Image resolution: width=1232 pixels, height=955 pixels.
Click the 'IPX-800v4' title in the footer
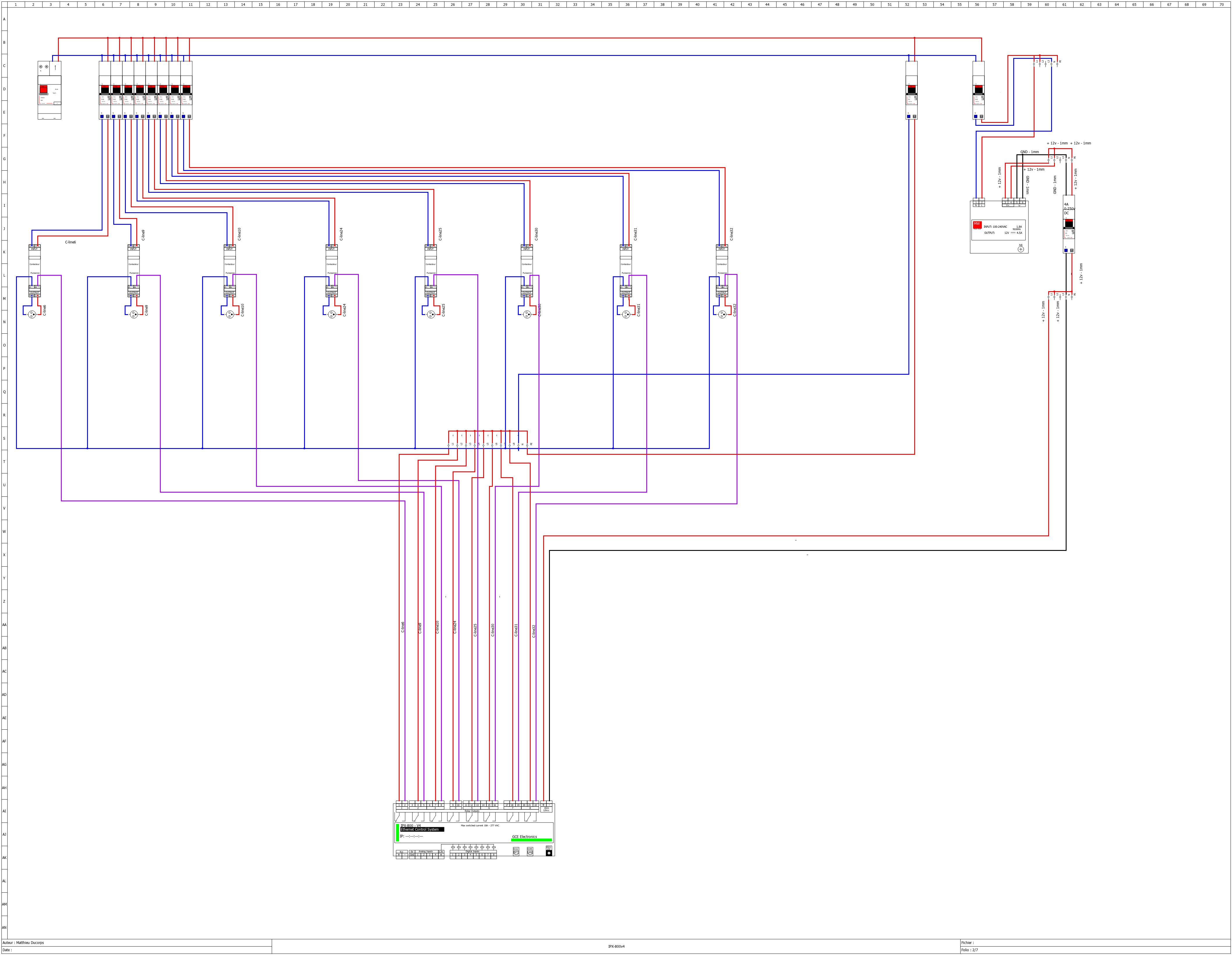(616, 947)
